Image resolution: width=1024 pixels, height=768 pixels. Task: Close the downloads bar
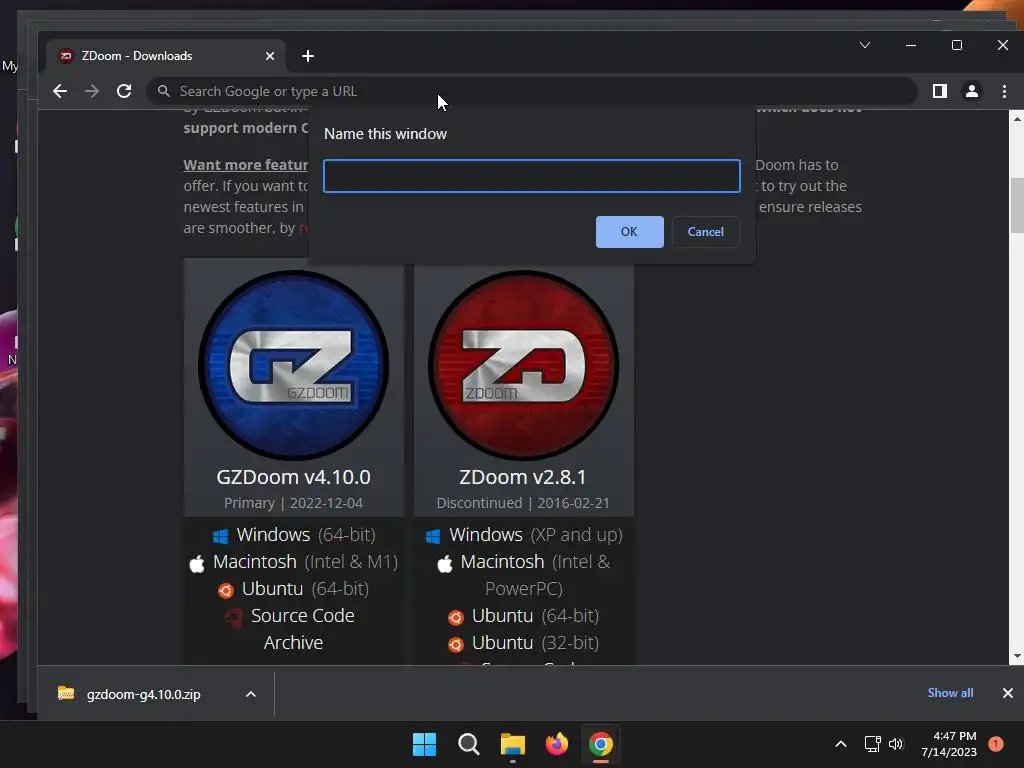point(1008,693)
